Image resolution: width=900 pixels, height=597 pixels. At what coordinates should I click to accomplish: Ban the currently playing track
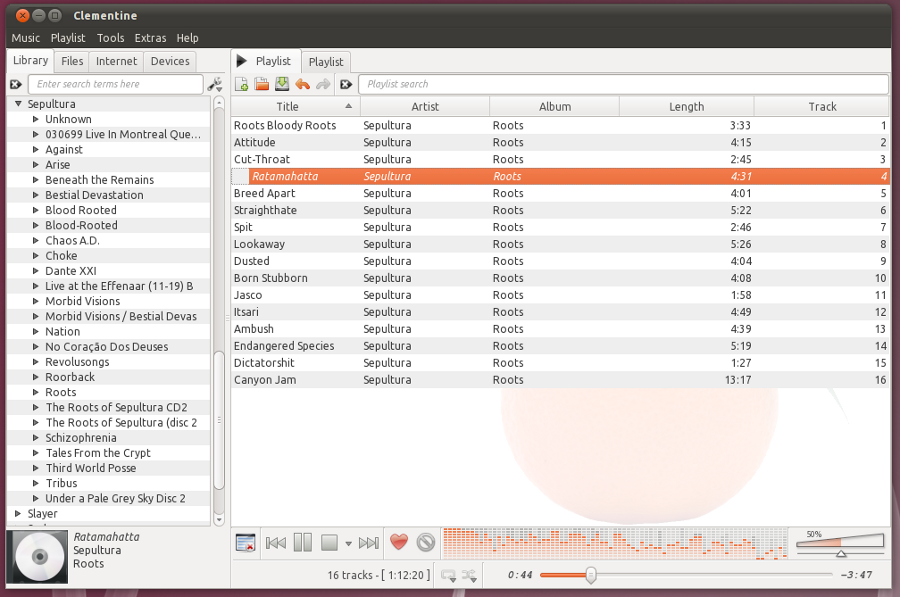[x=424, y=542]
